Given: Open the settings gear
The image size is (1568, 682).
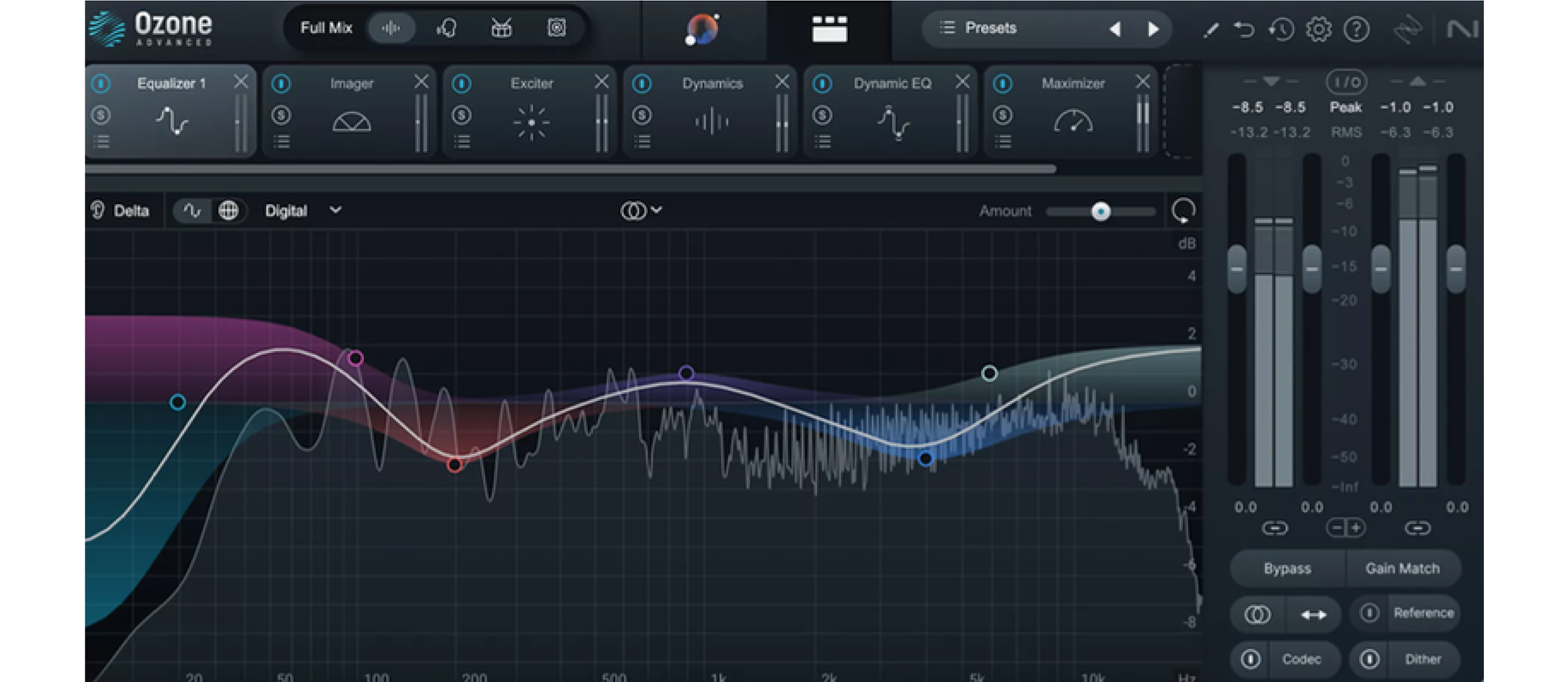Looking at the screenshot, I should click(1318, 29).
